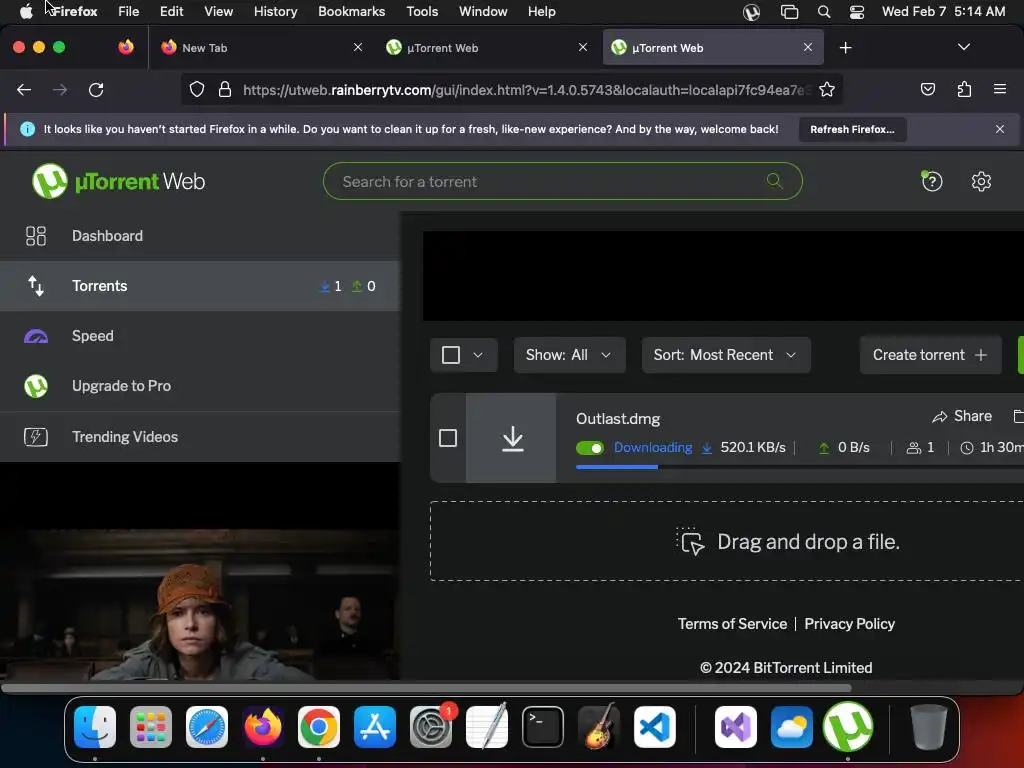Click the Torrents up-down arrows icon

pos(36,285)
